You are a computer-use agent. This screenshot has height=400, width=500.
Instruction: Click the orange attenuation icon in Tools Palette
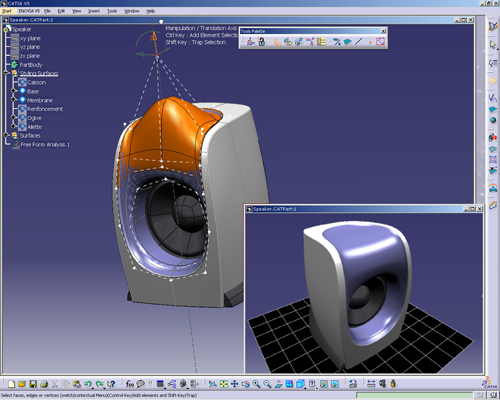tap(277, 42)
